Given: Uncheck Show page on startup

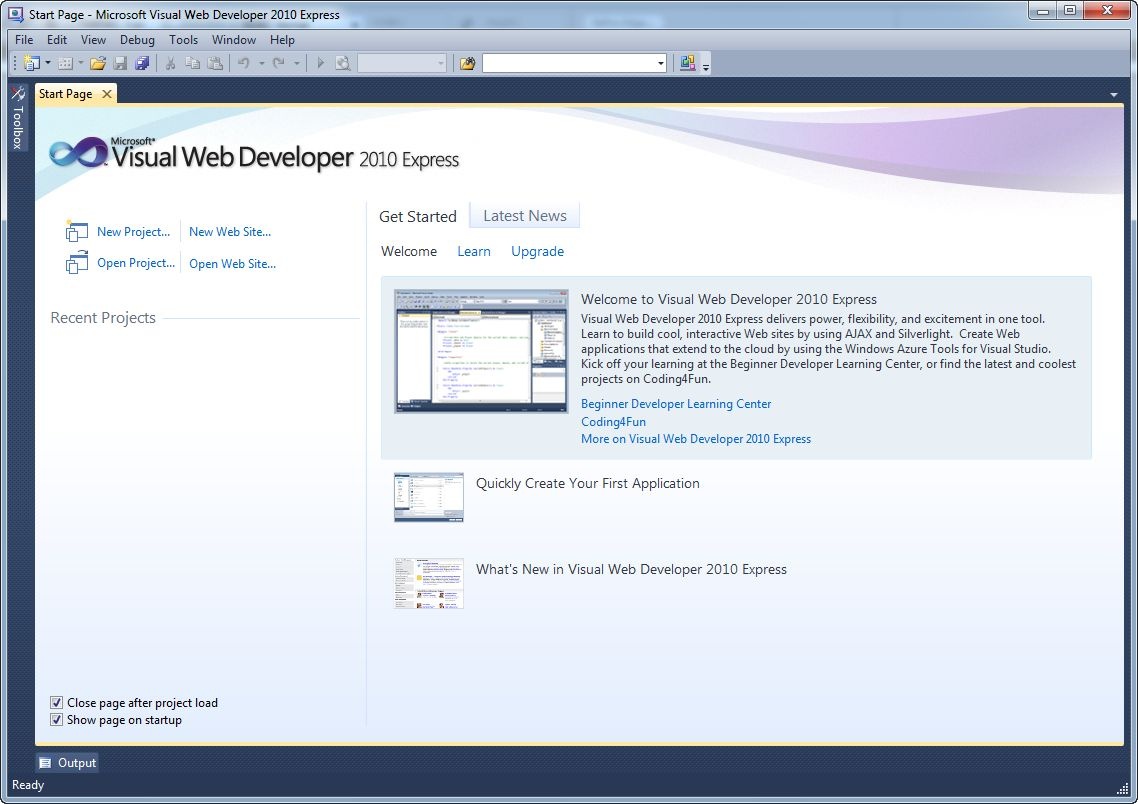Looking at the screenshot, I should [x=57, y=720].
